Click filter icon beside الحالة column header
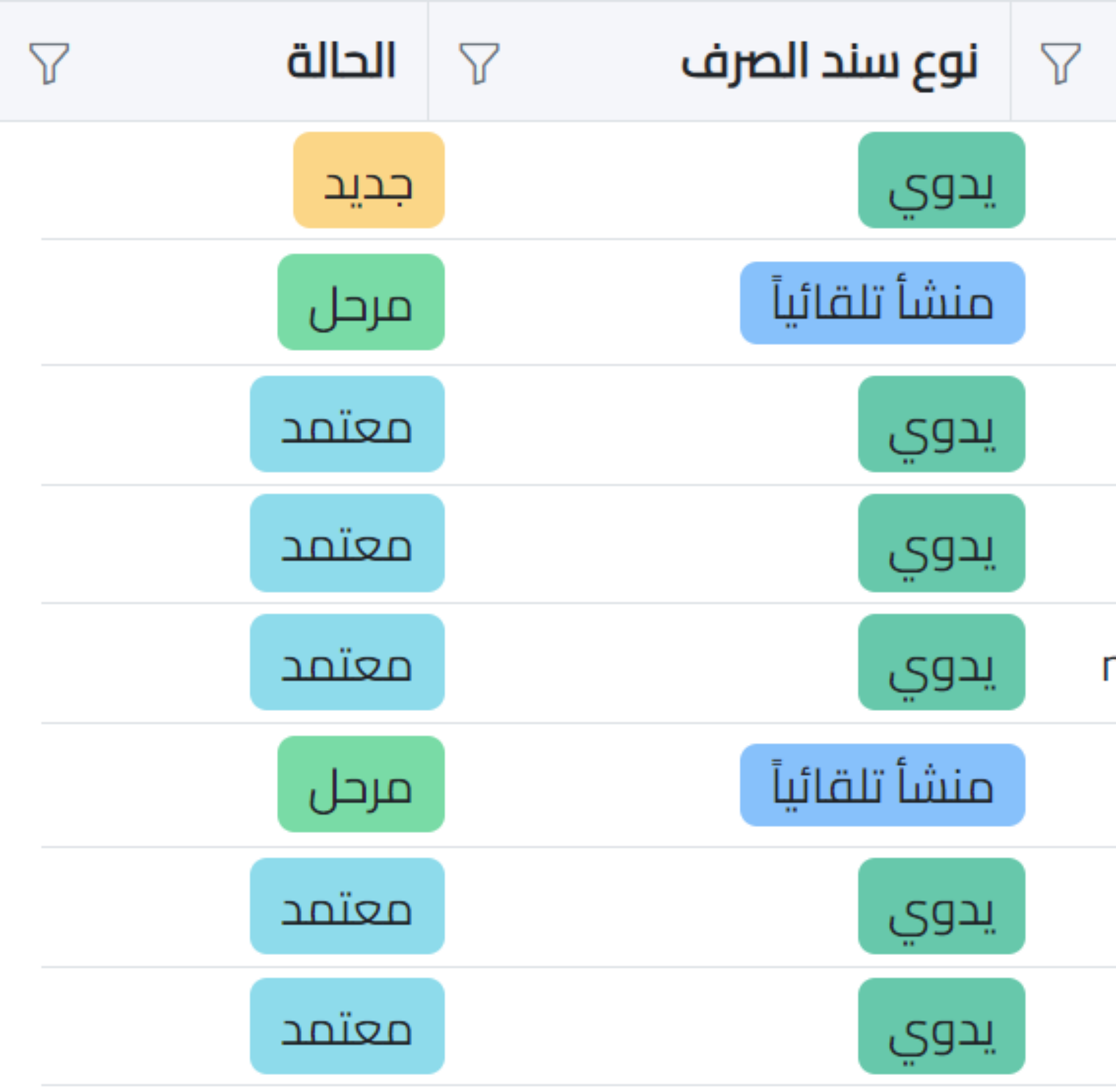The height and width of the screenshot is (1092, 1116). pos(49,63)
